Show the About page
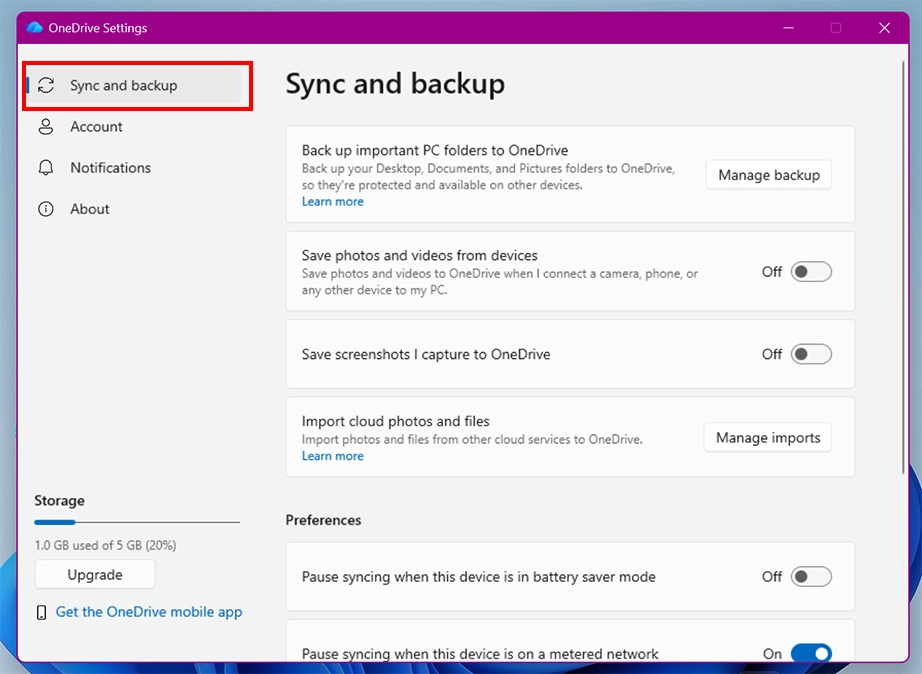Screen dimensions: 922x674 (135, 209)
